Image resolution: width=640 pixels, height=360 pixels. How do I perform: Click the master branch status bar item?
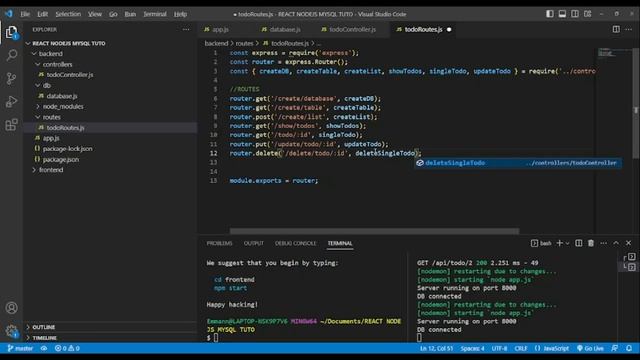20,348
